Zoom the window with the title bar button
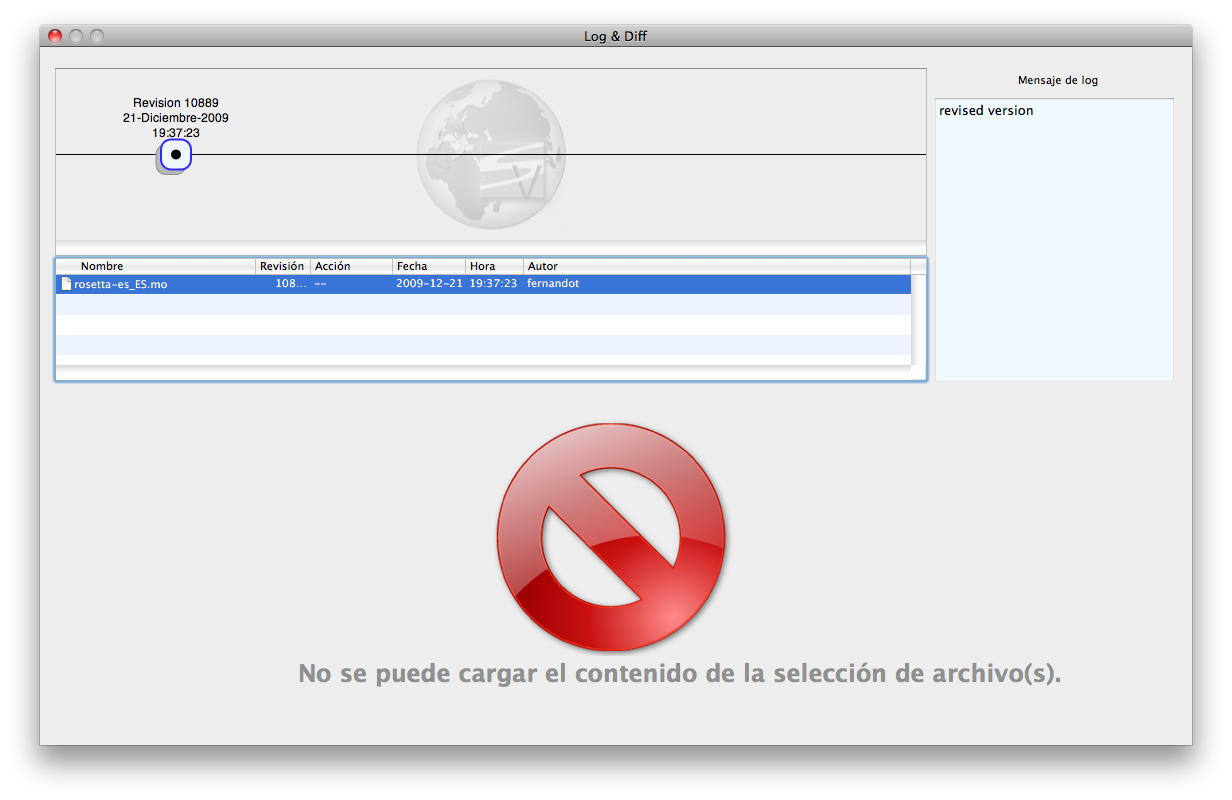This screenshot has height=800, width=1232. click(x=97, y=36)
